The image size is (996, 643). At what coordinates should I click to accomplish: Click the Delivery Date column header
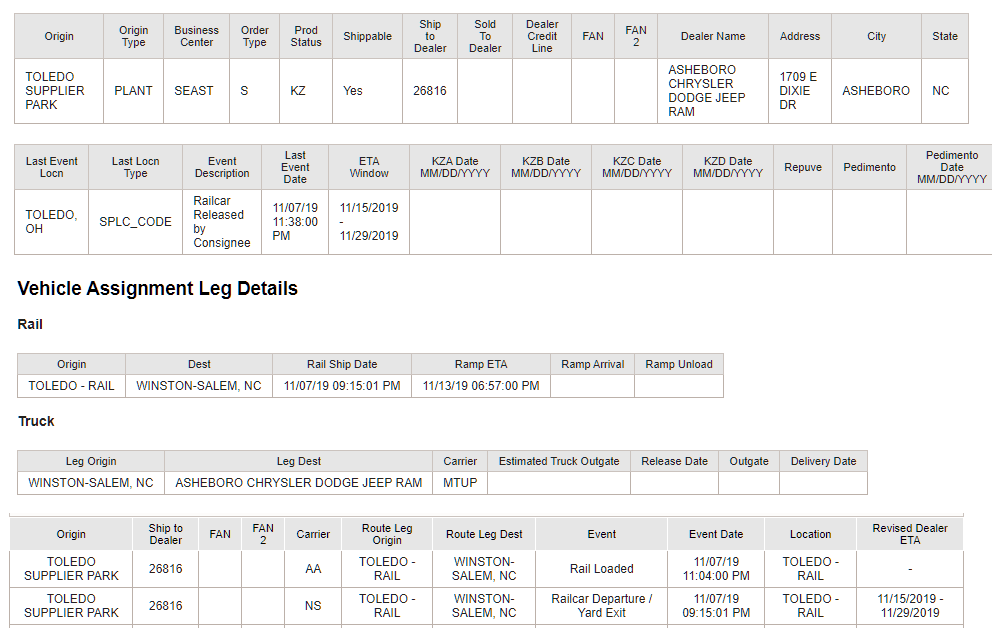pos(823,461)
